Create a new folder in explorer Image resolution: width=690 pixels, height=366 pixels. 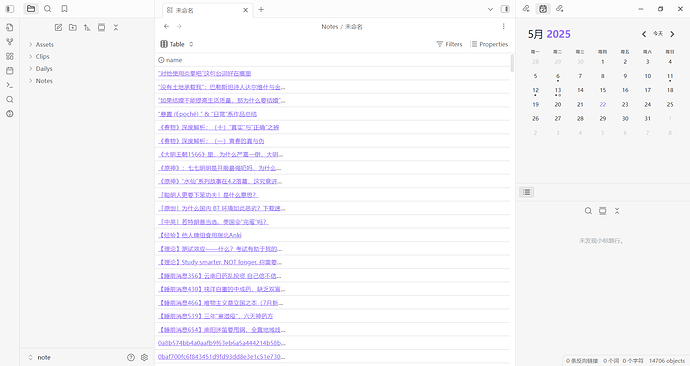coord(73,27)
